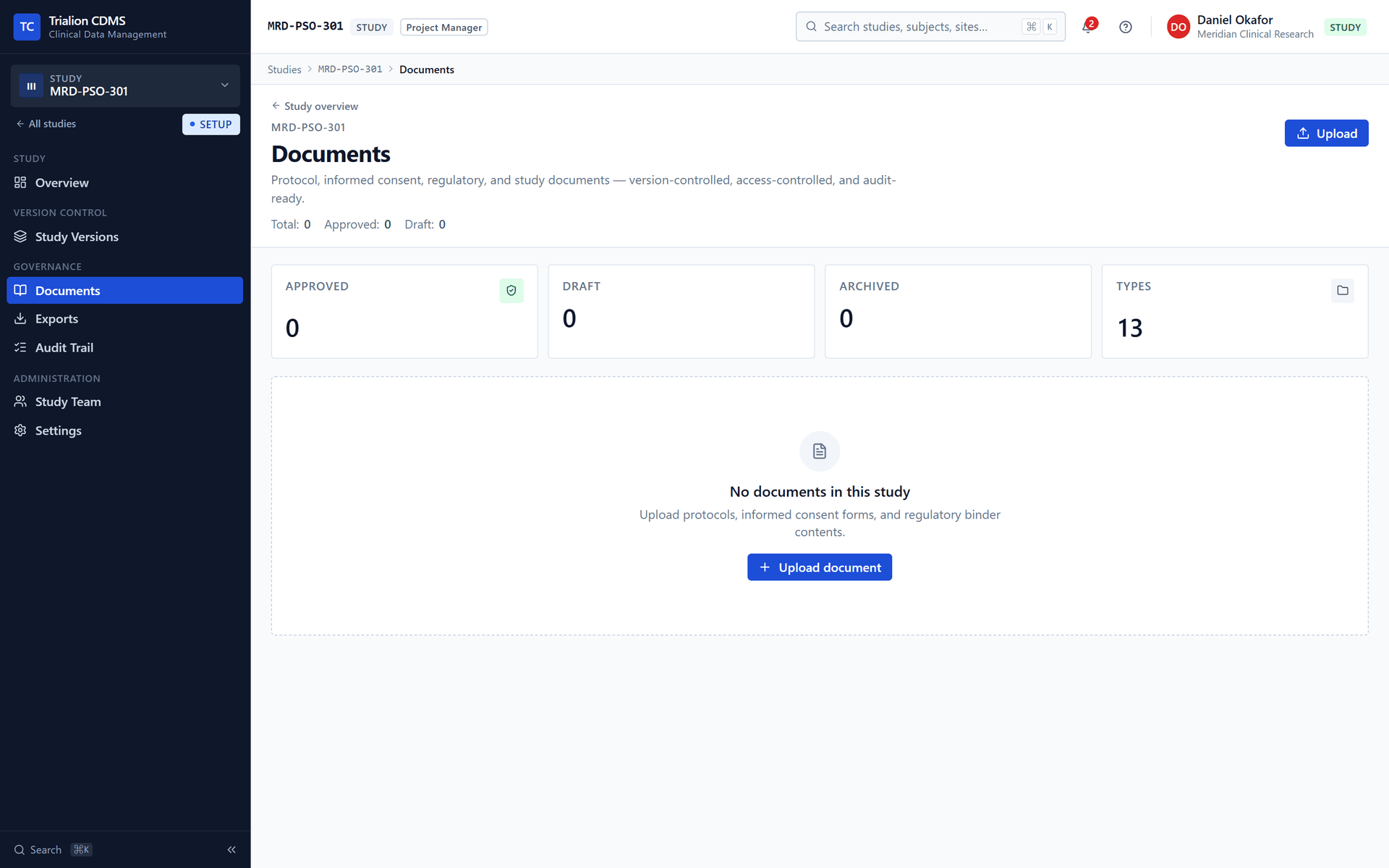The height and width of the screenshot is (868, 1389).
Task: Click the approved shield icon
Action: coord(511,291)
